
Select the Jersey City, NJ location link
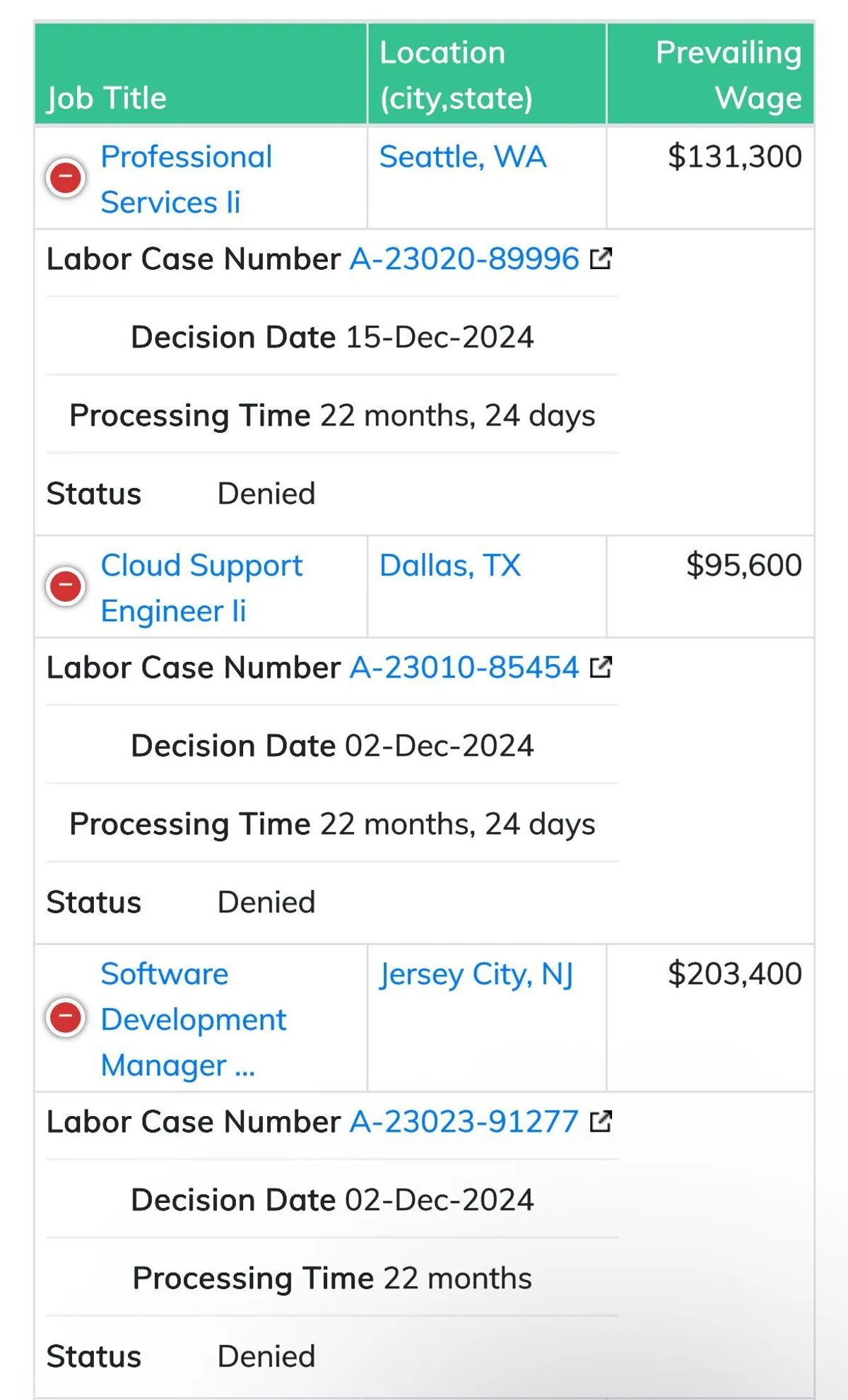[476, 974]
